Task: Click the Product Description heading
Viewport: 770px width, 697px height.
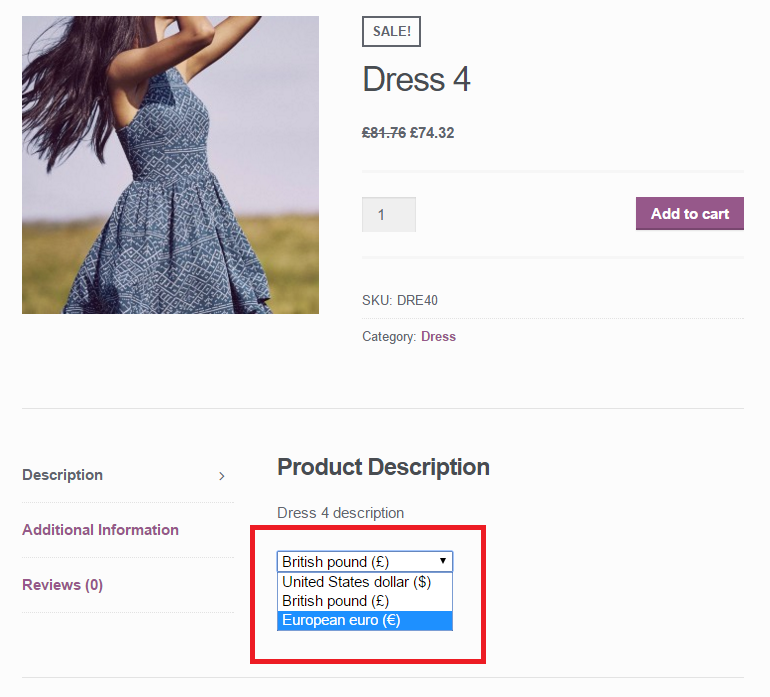Action: tap(384, 467)
